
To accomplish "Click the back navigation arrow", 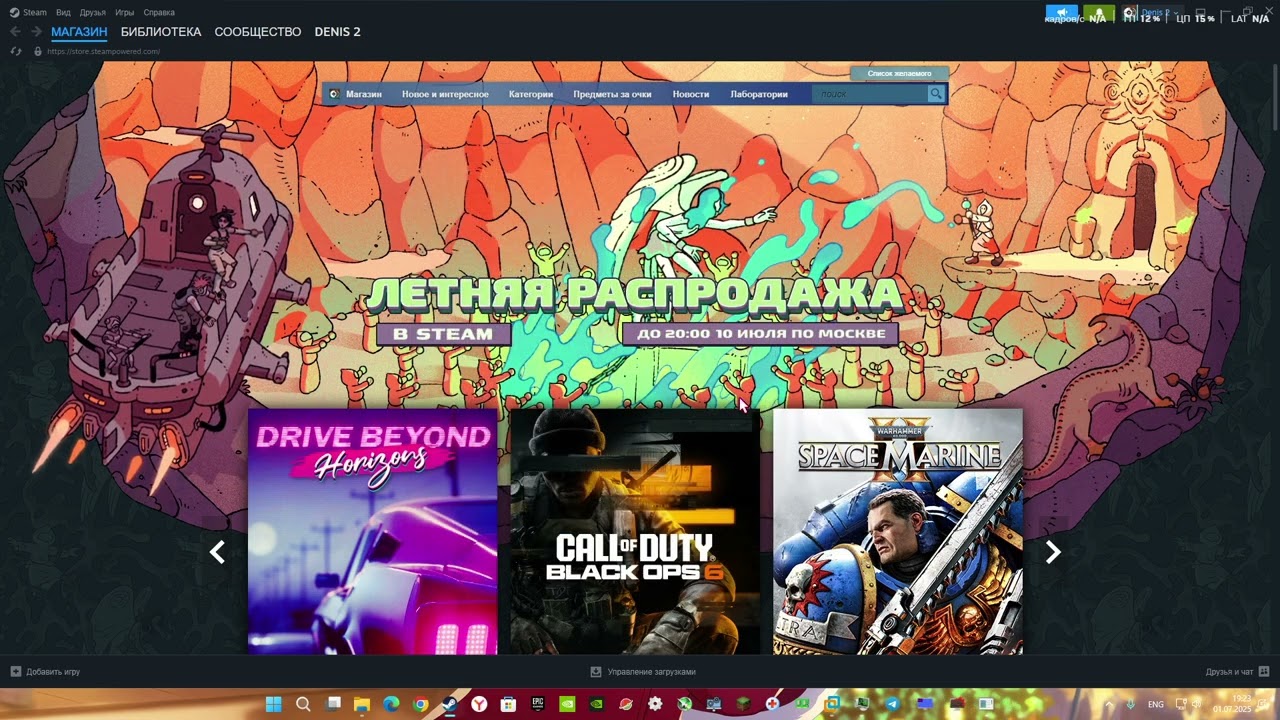I will 15,32.
